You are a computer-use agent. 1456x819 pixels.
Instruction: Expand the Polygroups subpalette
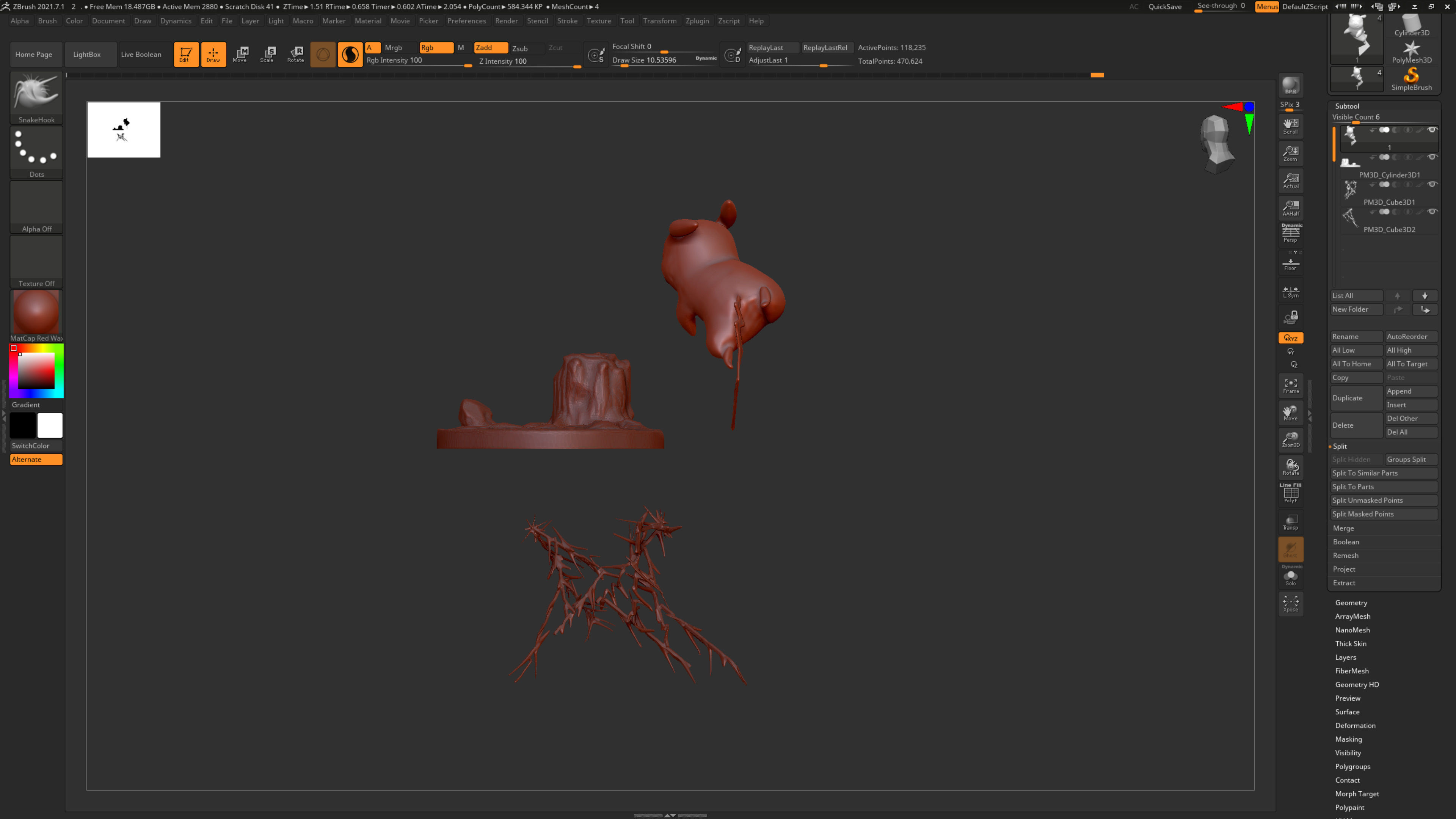pos(1352,766)
